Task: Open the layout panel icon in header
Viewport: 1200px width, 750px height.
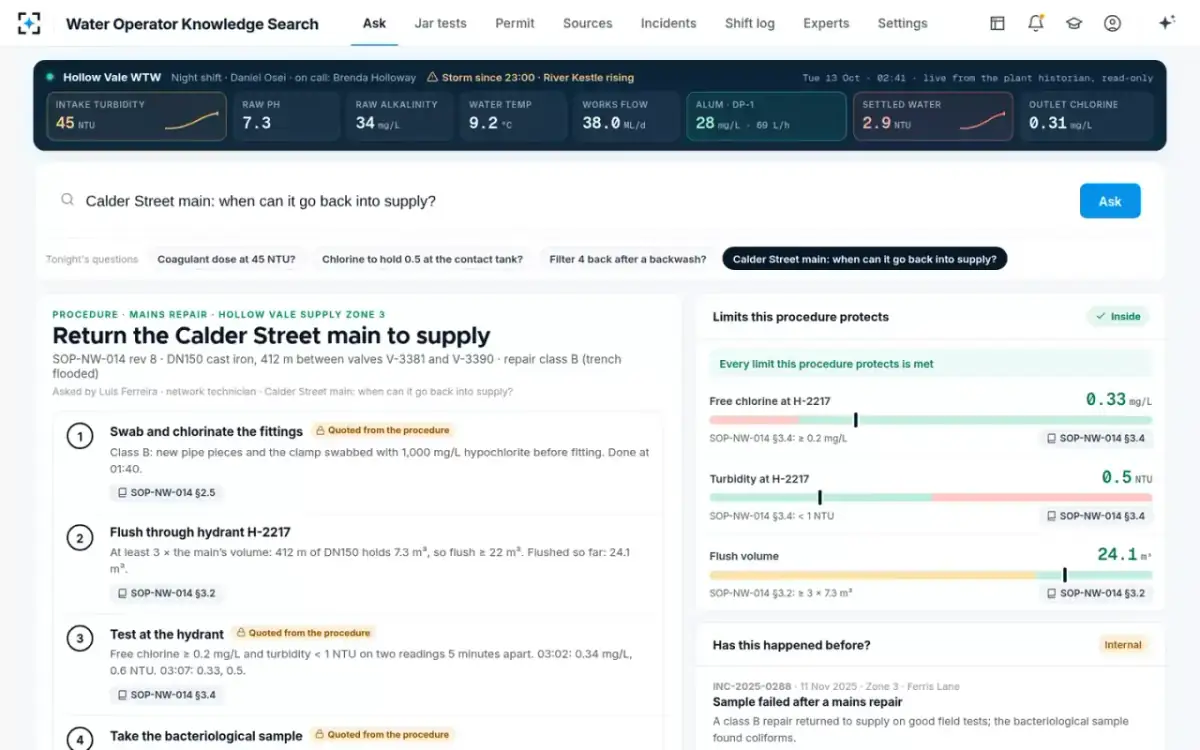Action: tap(997, 23)
